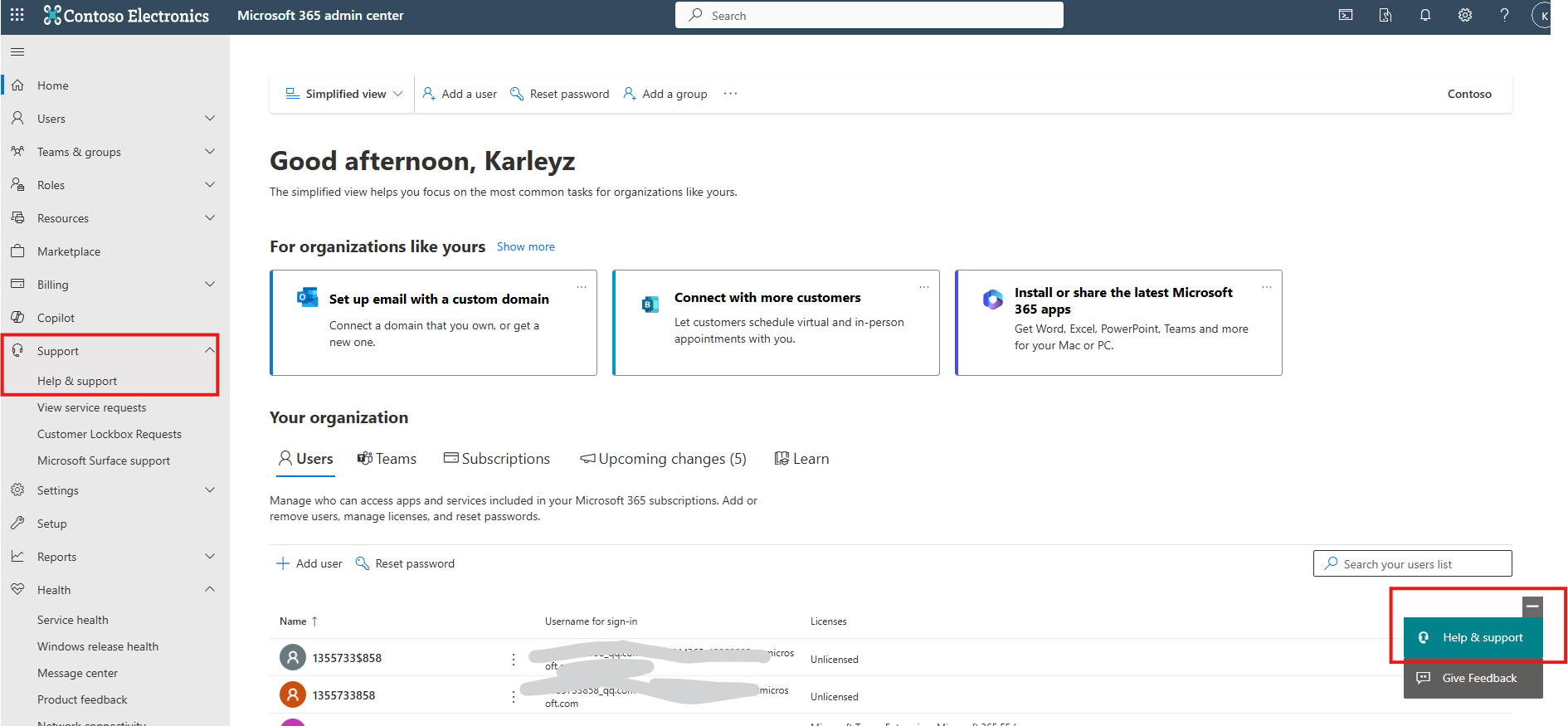Collapse the navigation hamburger menu
This screenshot has height=726, width=1568.
[17, 52]
